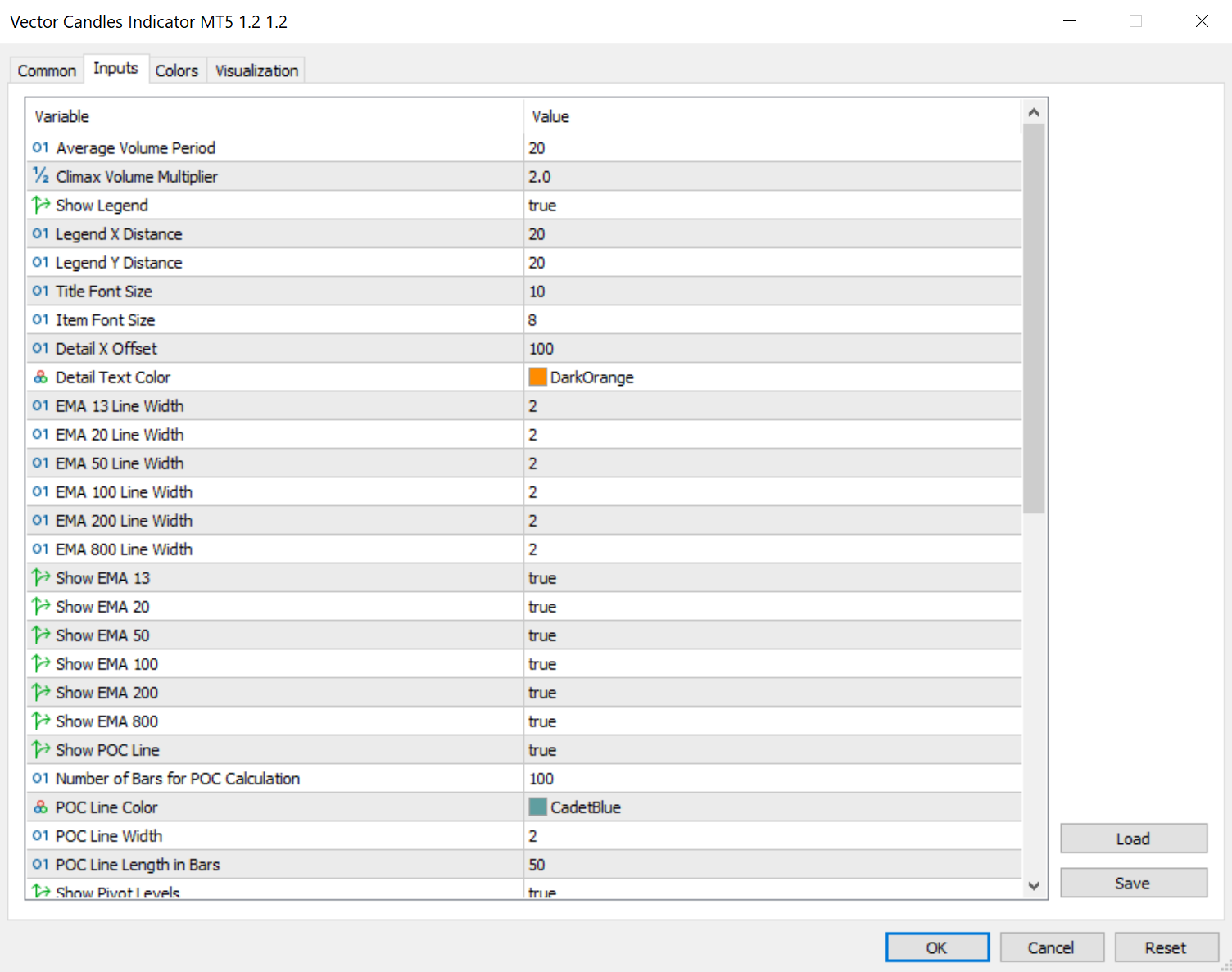
Task: Click the integer icon beside Title Font Size
Action: (x=40, y=292)
